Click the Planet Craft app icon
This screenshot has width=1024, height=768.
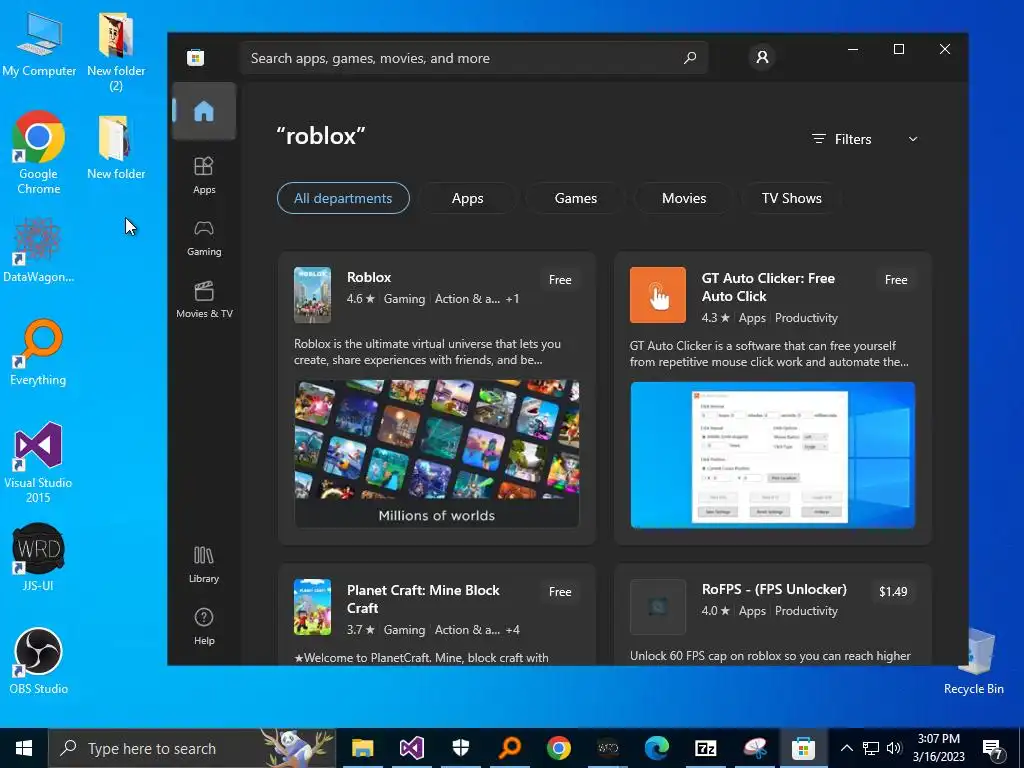coord(312,607)
